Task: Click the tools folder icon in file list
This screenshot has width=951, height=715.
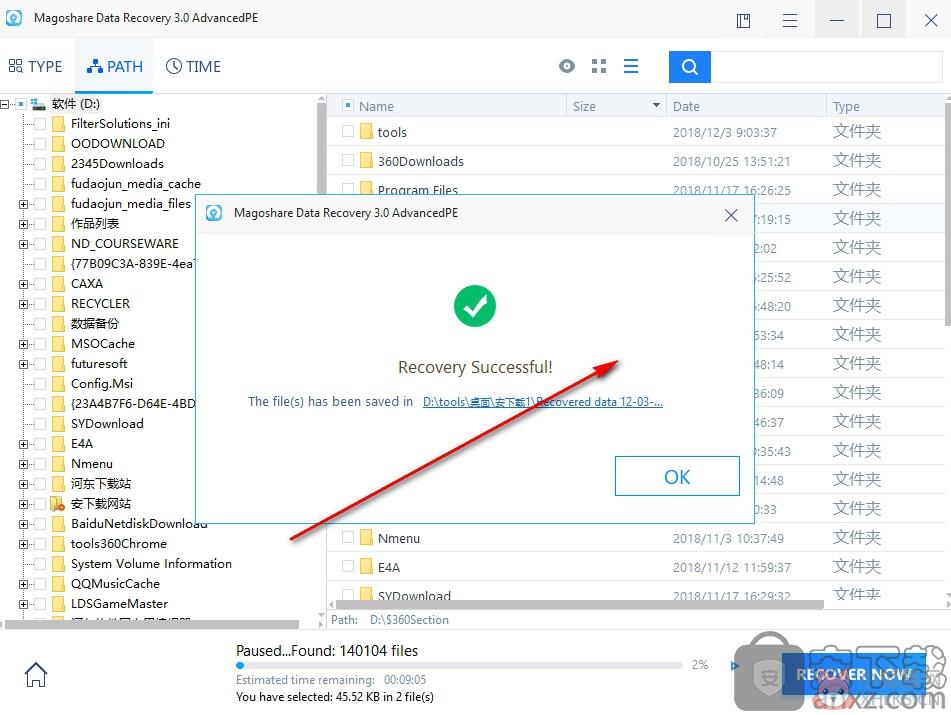Action: pos(366,132)
